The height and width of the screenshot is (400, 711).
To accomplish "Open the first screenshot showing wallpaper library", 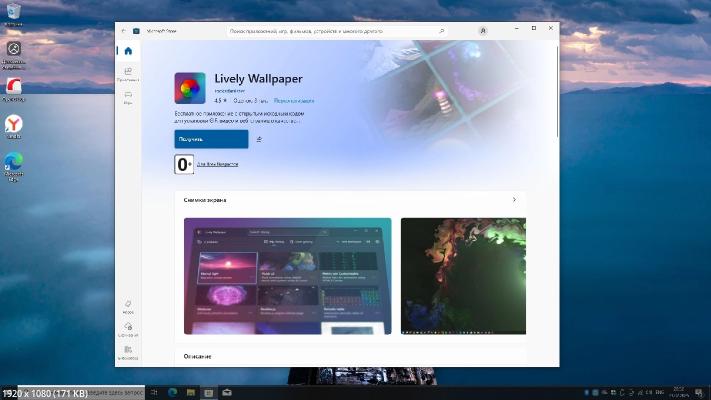I will pyautogui.click(x=287, y=276).
